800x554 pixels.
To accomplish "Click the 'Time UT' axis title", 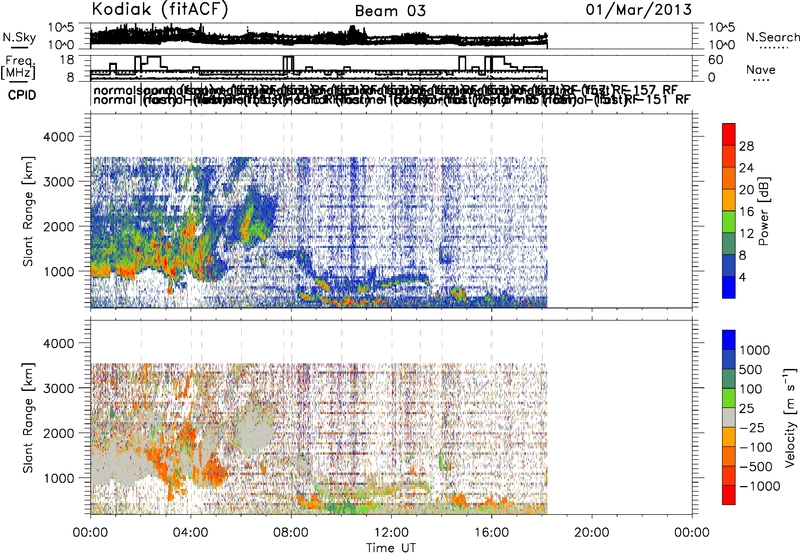I will pos(391,547).
